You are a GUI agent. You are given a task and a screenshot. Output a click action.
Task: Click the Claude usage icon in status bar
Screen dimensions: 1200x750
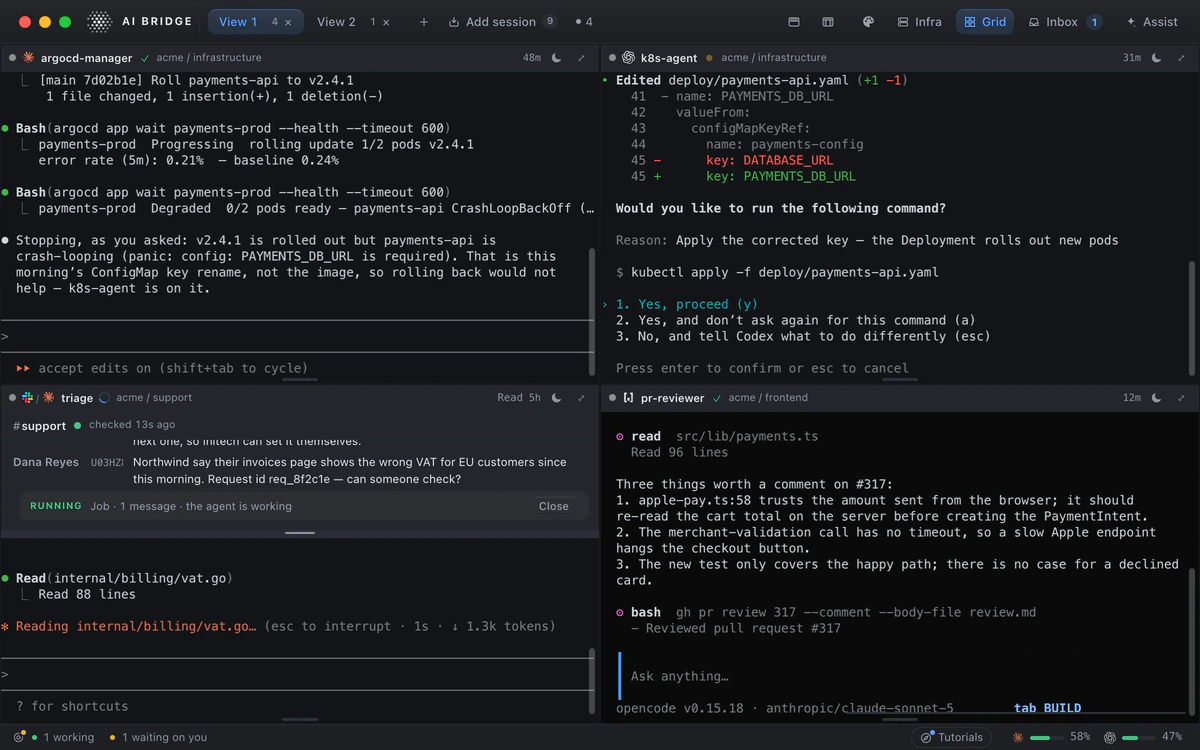1018,737
